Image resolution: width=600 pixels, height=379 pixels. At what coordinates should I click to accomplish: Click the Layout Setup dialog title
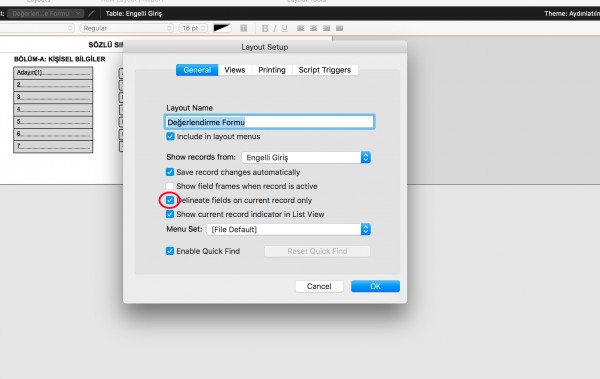pos(265,47)
